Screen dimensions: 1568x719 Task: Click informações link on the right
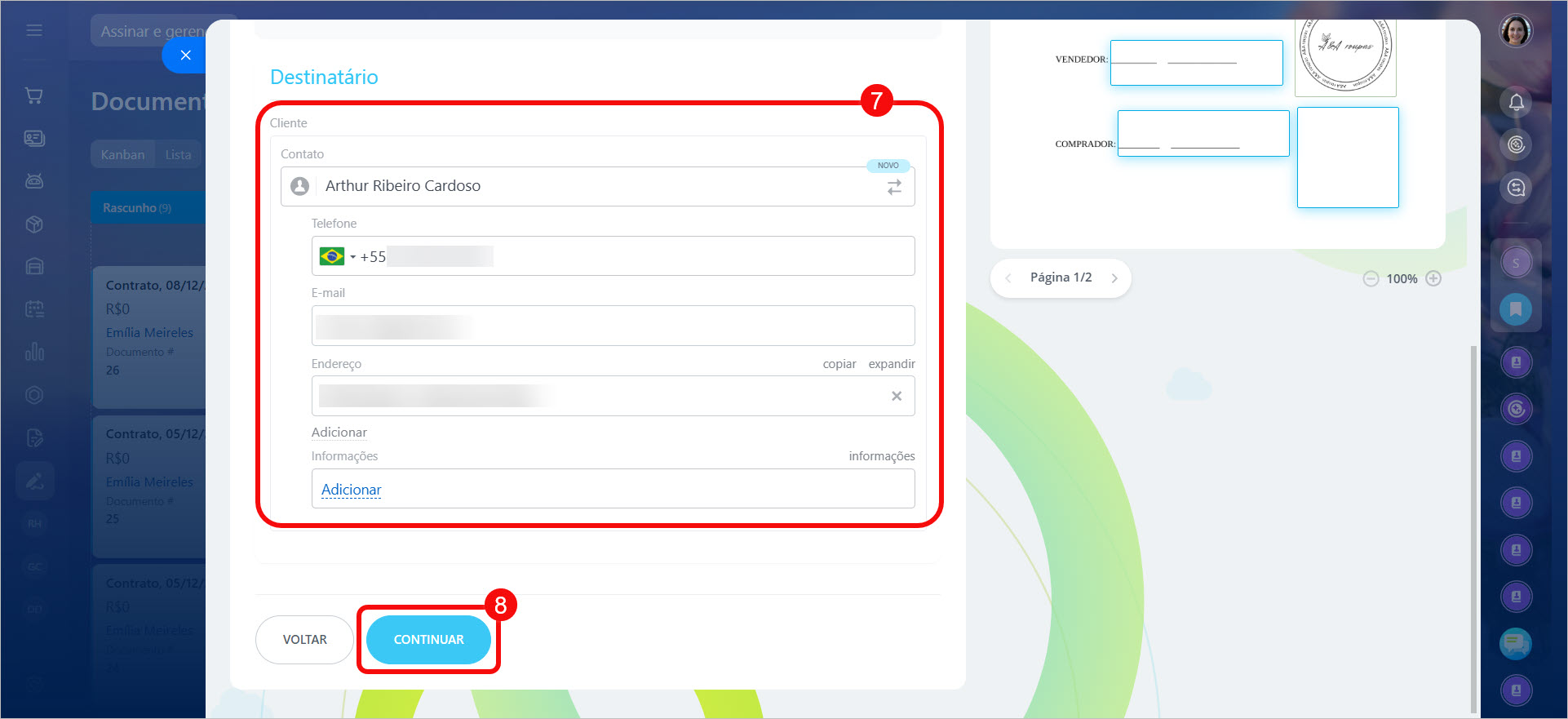tap(882, 456)
